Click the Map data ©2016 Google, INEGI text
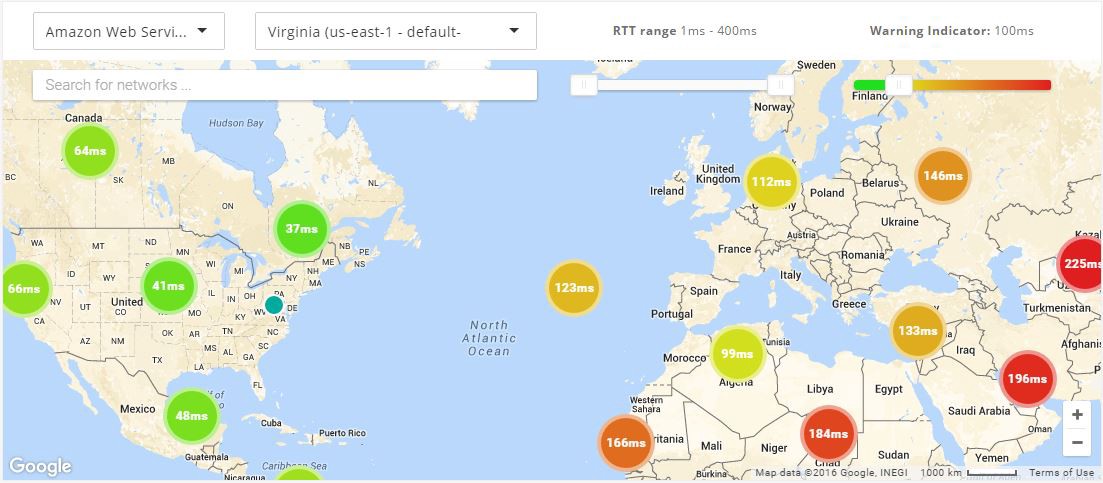The image size is (1103, 483). [831, 473]
